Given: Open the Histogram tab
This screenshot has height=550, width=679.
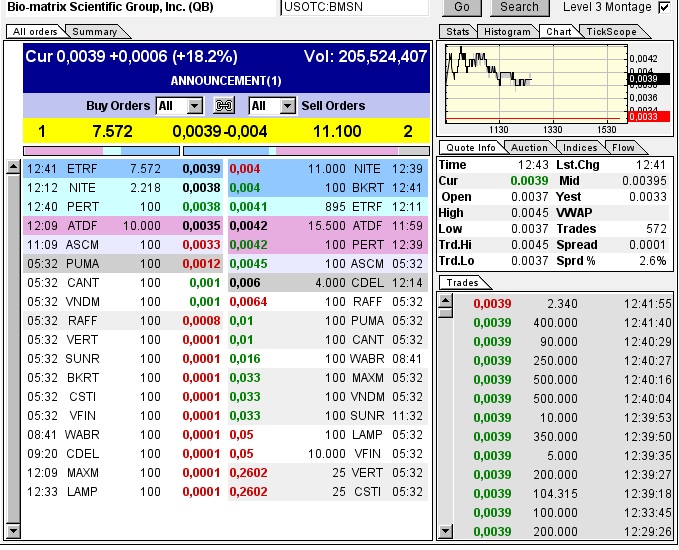Looking at the screenshot, I should 507,32.
